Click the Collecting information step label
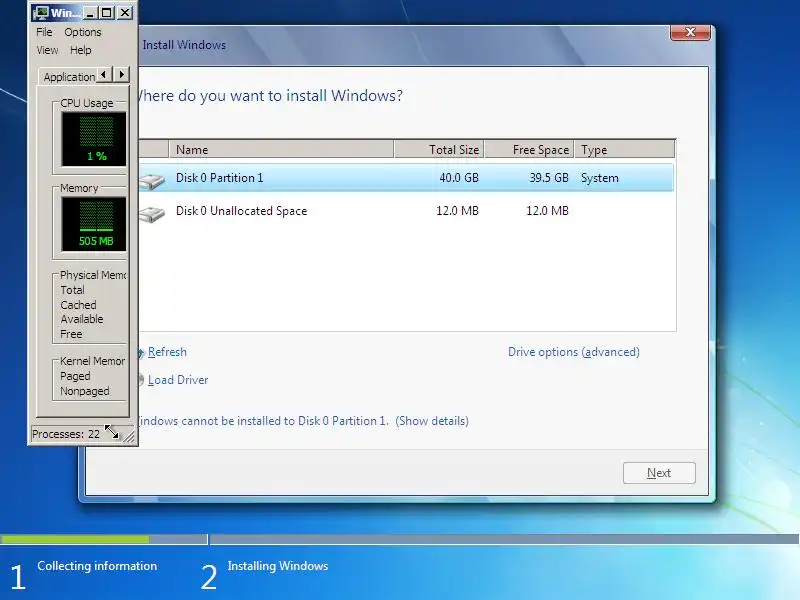The width and height of the screenshot is (800, 600). [97, 566]
